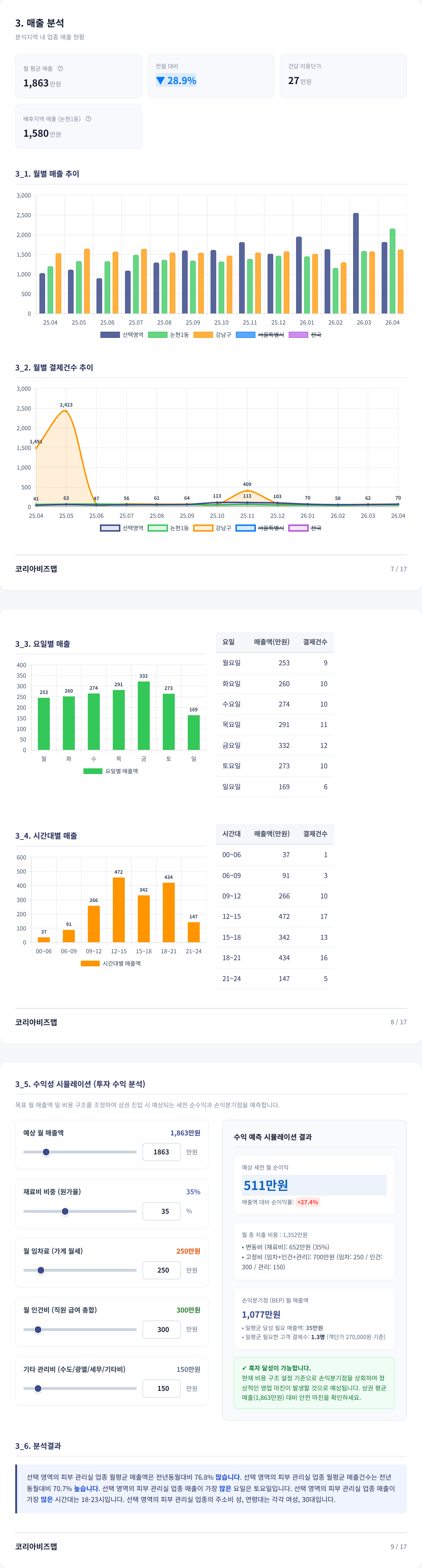Show 서울특별시 series in 월별 결제건수 추이 chart
This screenshot has width=422, height=1568.
click(260, 528)
